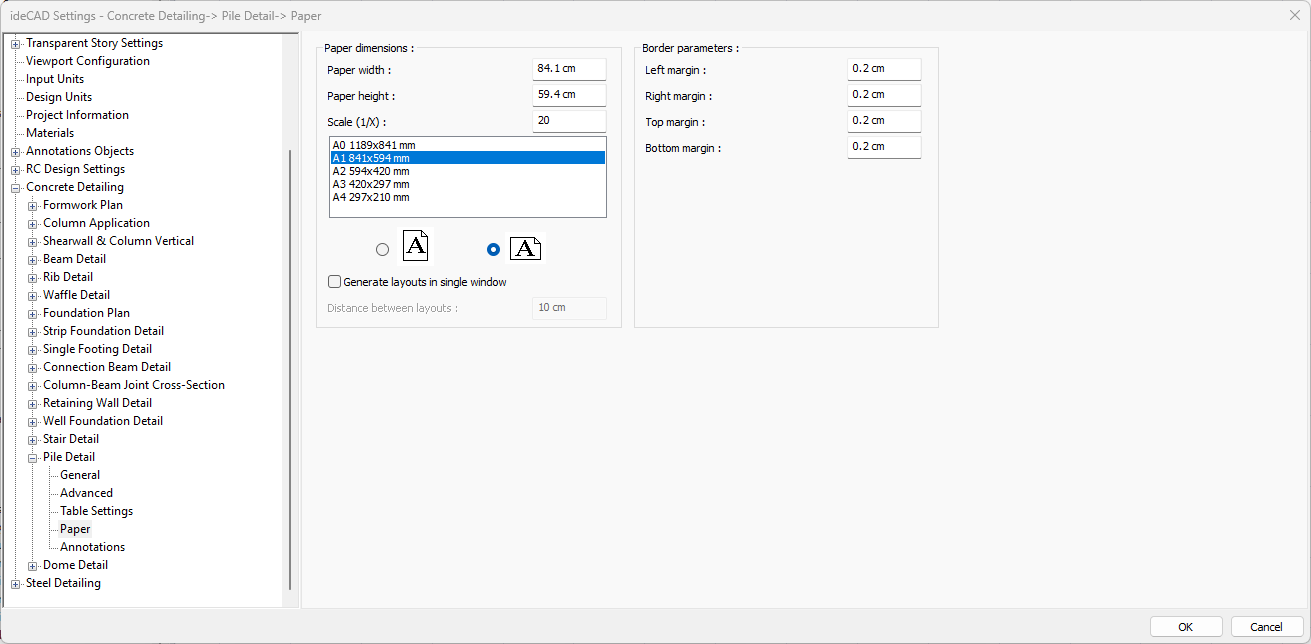Choose the portrait orientation radio button

coord(382,250)
